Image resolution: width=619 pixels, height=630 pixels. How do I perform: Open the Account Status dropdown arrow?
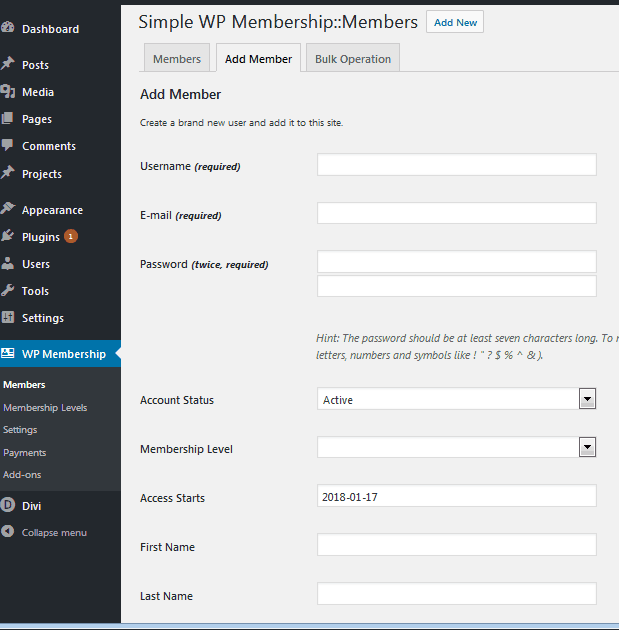[587, 399]
